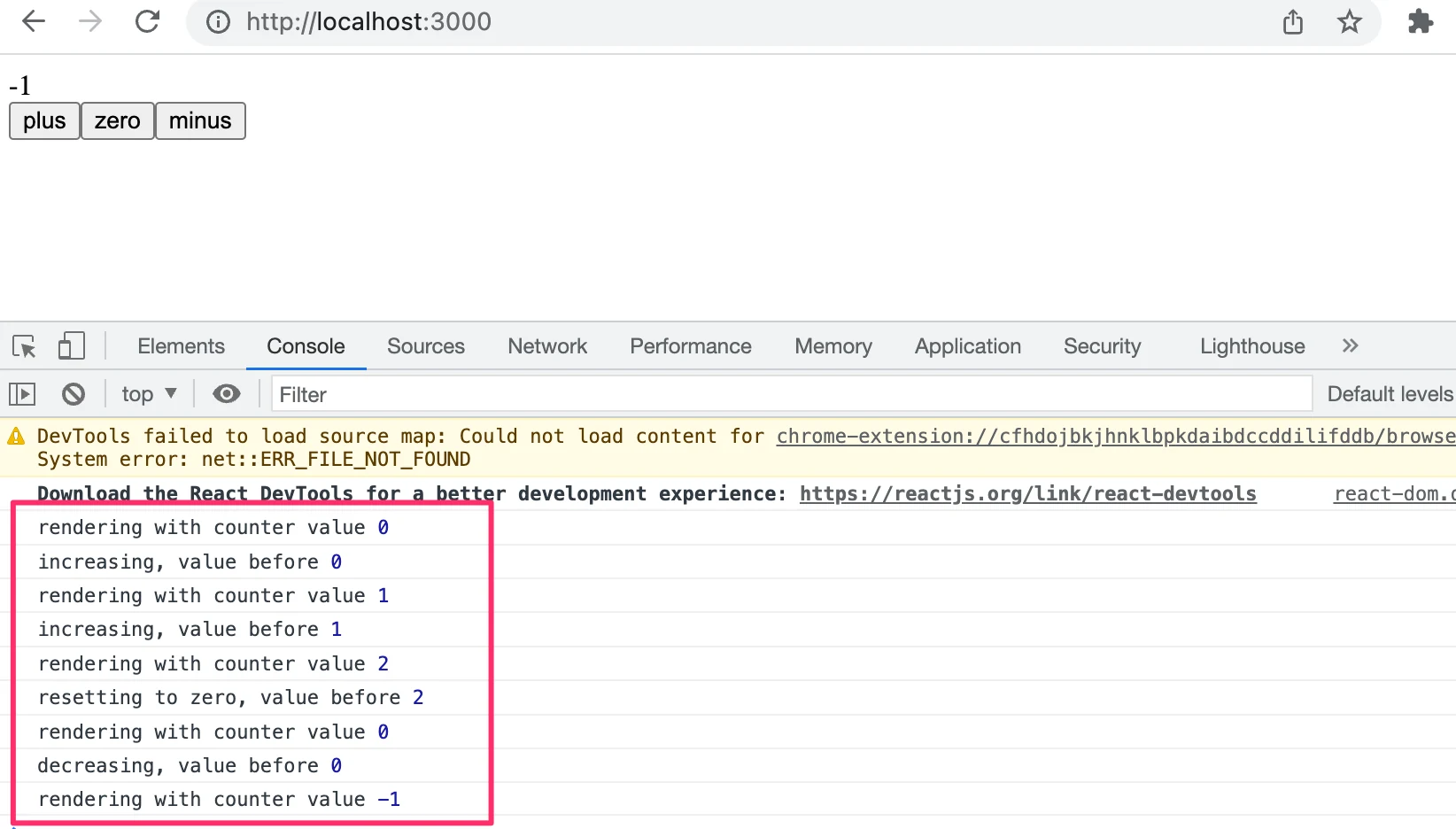1456x829 pixels.
Task: Switch to the Elements tab
Action: 181,346
